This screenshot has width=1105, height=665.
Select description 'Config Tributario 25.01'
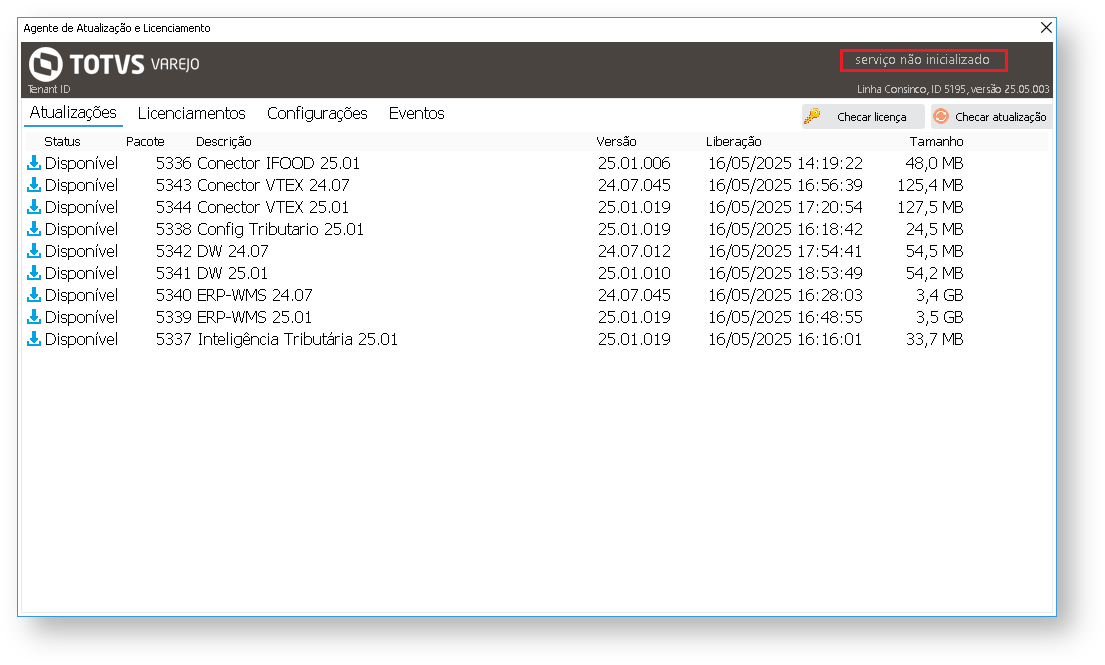280,230
